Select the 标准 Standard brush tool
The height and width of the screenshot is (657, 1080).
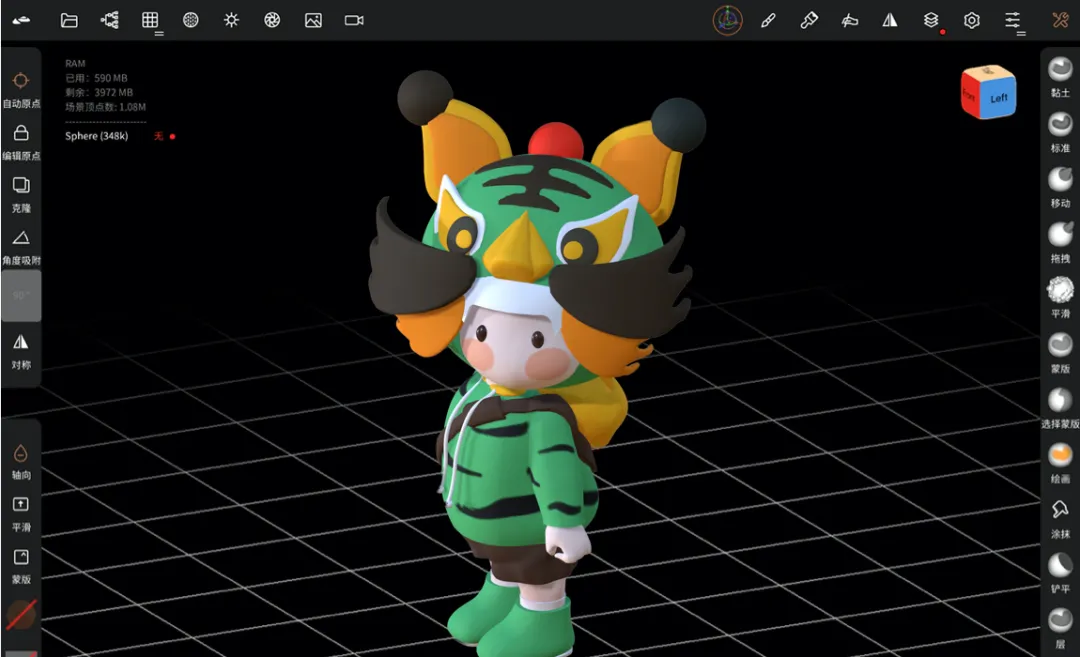1060,132
